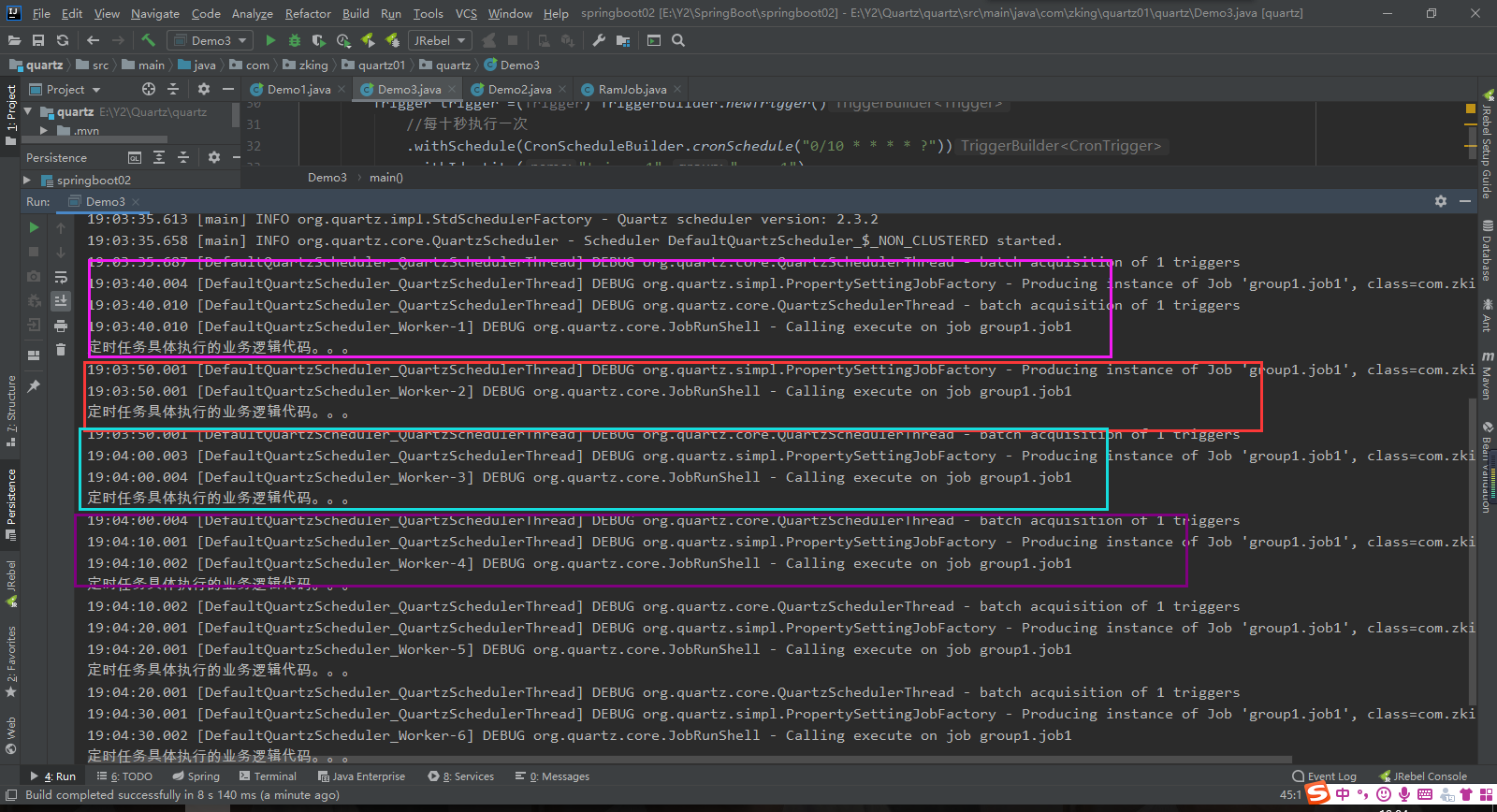Open the Terminal tool window
The height and width of the screenshot is (812, 1497).
coord(268,776)
